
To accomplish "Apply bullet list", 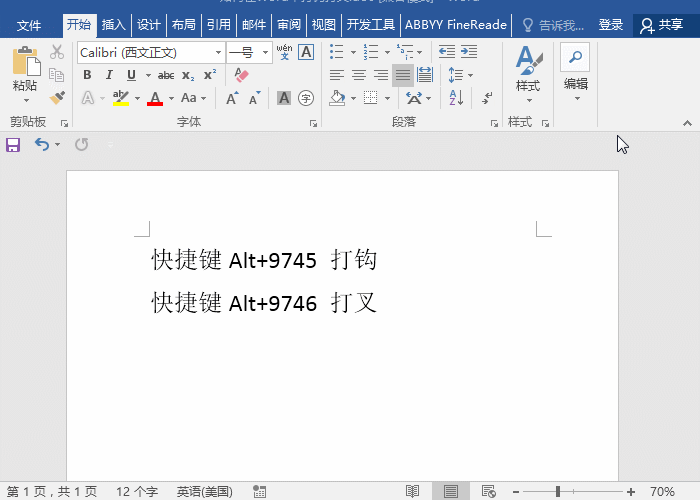I will (x=337, y=52).
